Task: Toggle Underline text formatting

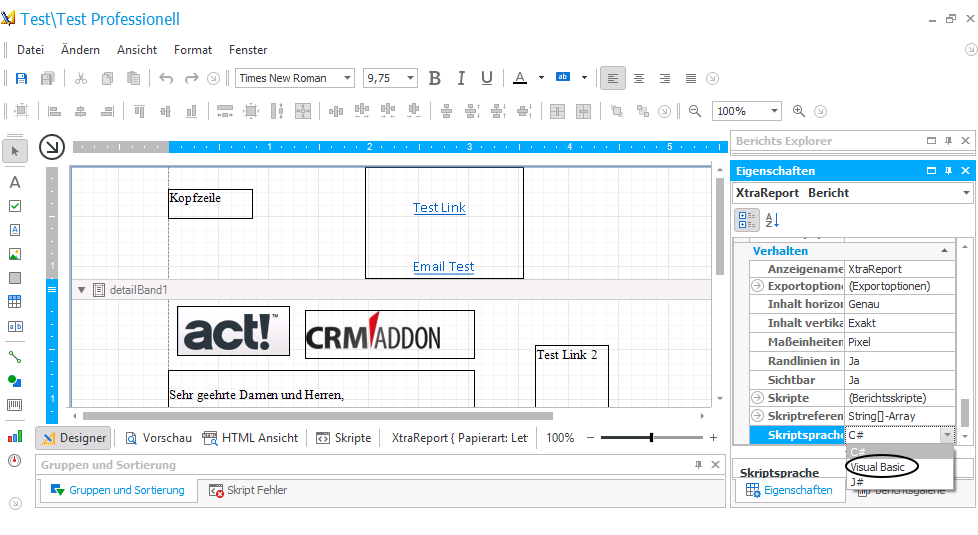Action: (x=487, y=79)
